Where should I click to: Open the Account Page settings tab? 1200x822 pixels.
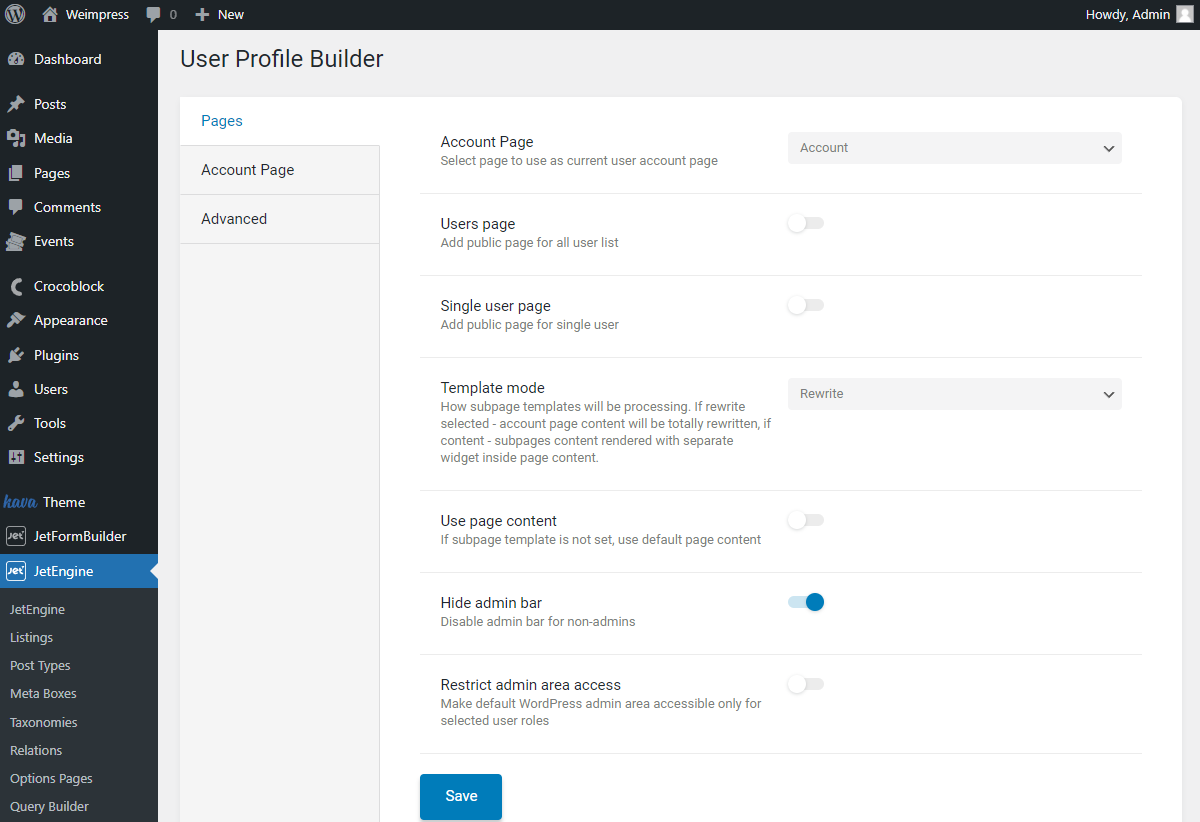tap(247, 169)
